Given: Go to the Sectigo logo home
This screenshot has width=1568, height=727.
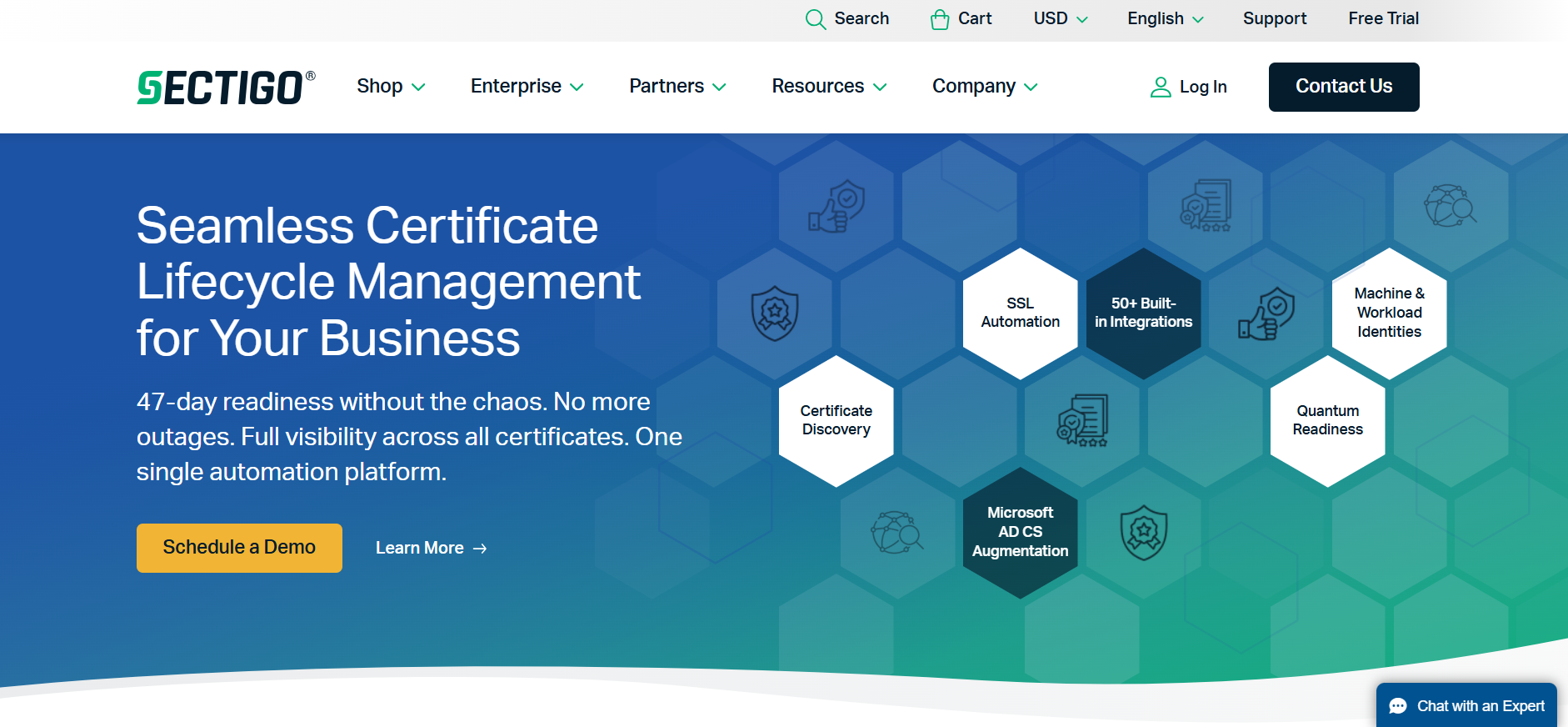Looking at the screenshot, I should 226,88.
